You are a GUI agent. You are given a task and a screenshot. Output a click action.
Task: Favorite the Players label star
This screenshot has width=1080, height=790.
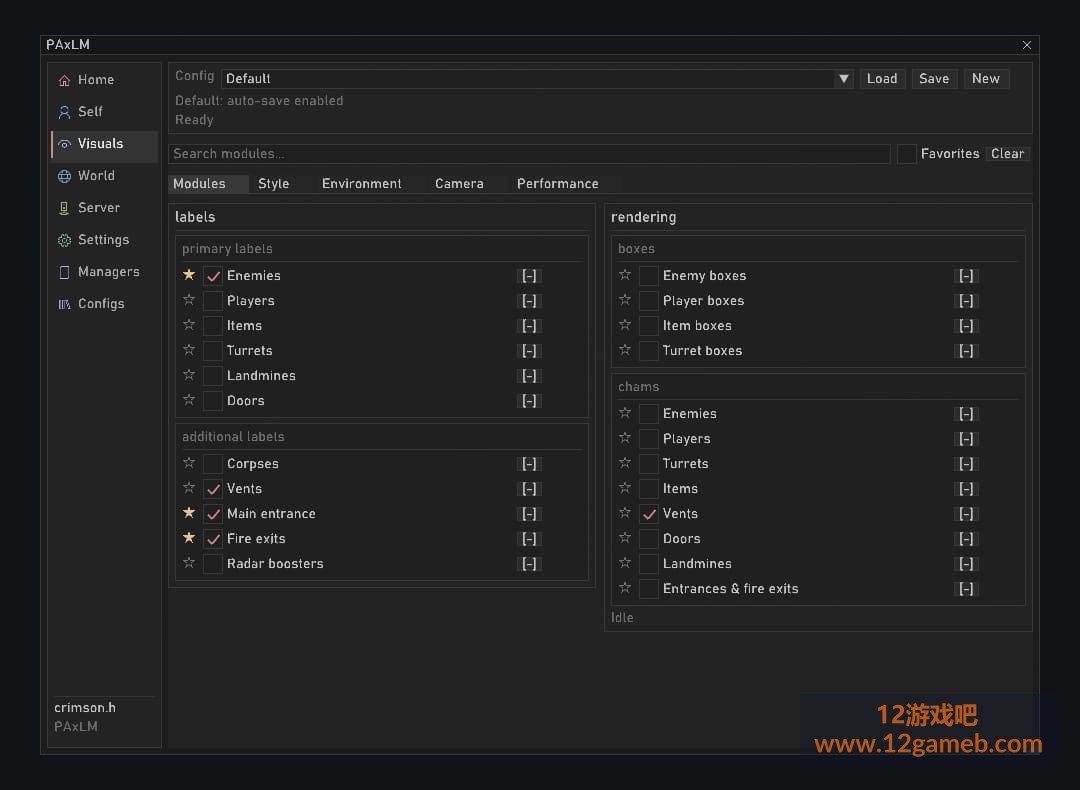(x=189, y=300)
